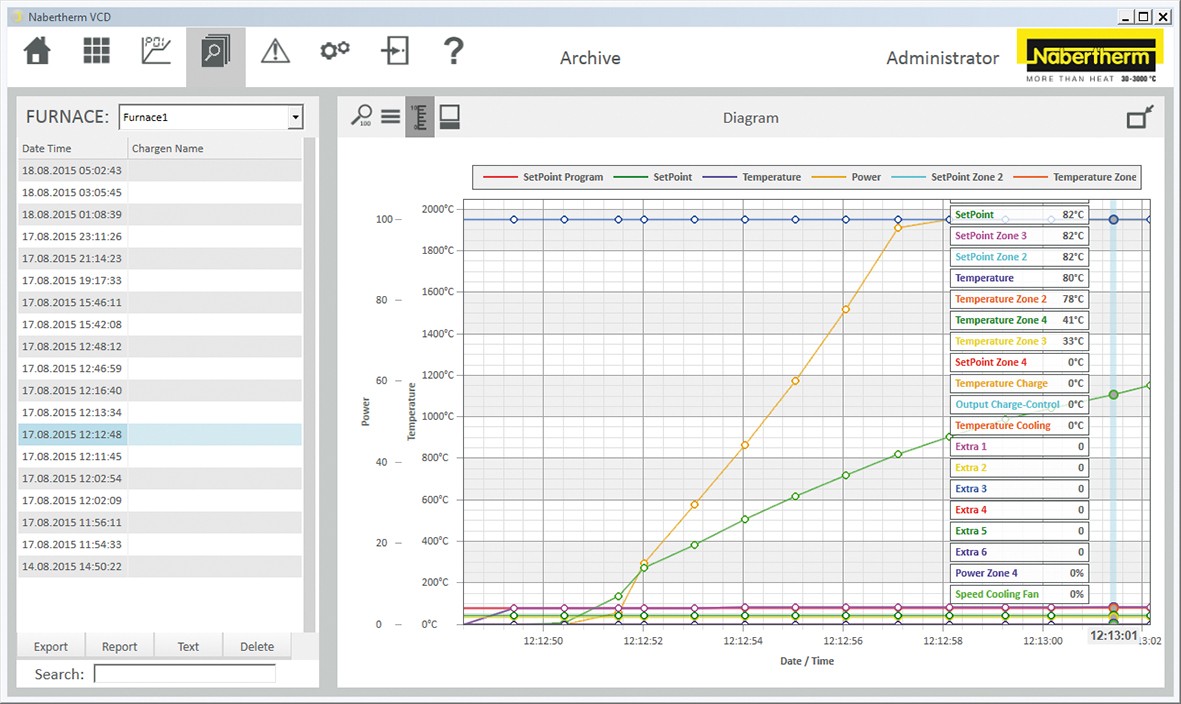Select entry 17.08.2015 12:11:45
The height and width of the screenshot is (704, 1181).
[x=160, y=456]
